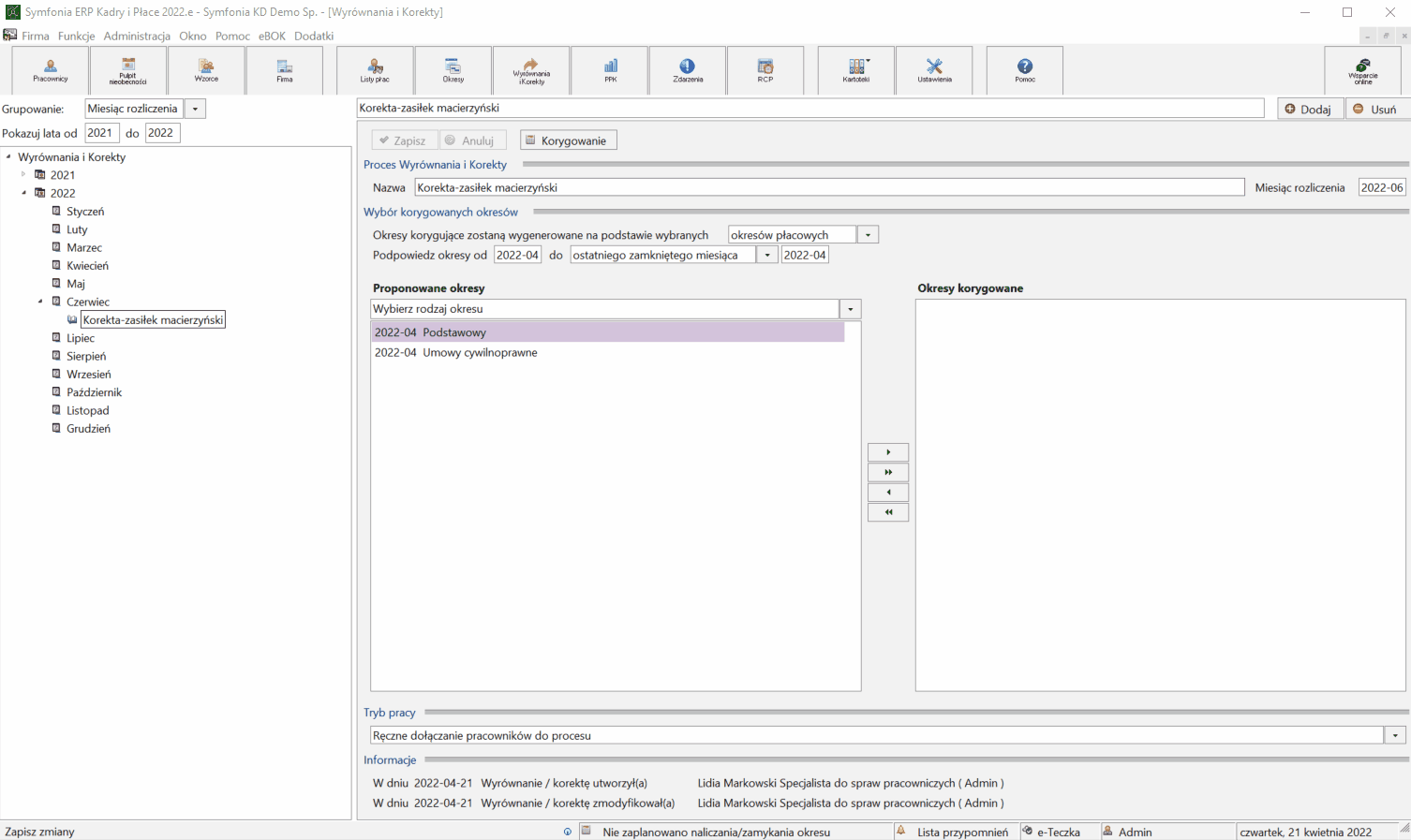Collapse the Czerwiec tree node
Screen dimensions: 1411x840
coord(40,302)
